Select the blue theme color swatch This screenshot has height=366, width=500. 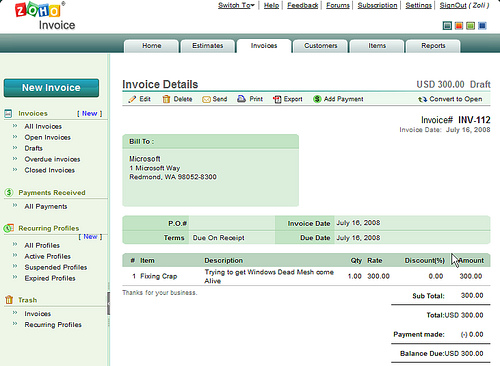(482, 26)
